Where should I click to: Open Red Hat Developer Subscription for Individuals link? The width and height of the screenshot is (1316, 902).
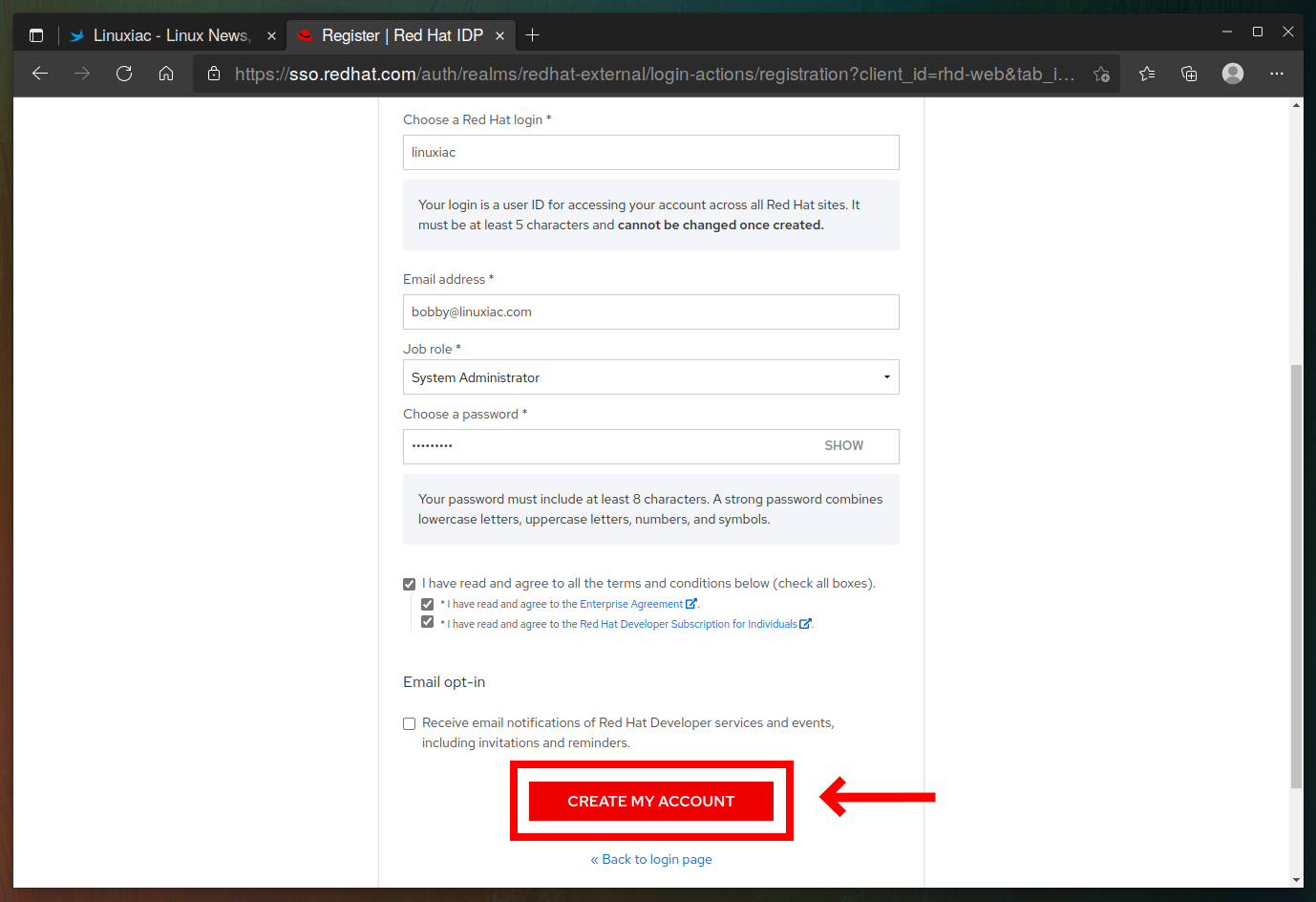point(689,624)
